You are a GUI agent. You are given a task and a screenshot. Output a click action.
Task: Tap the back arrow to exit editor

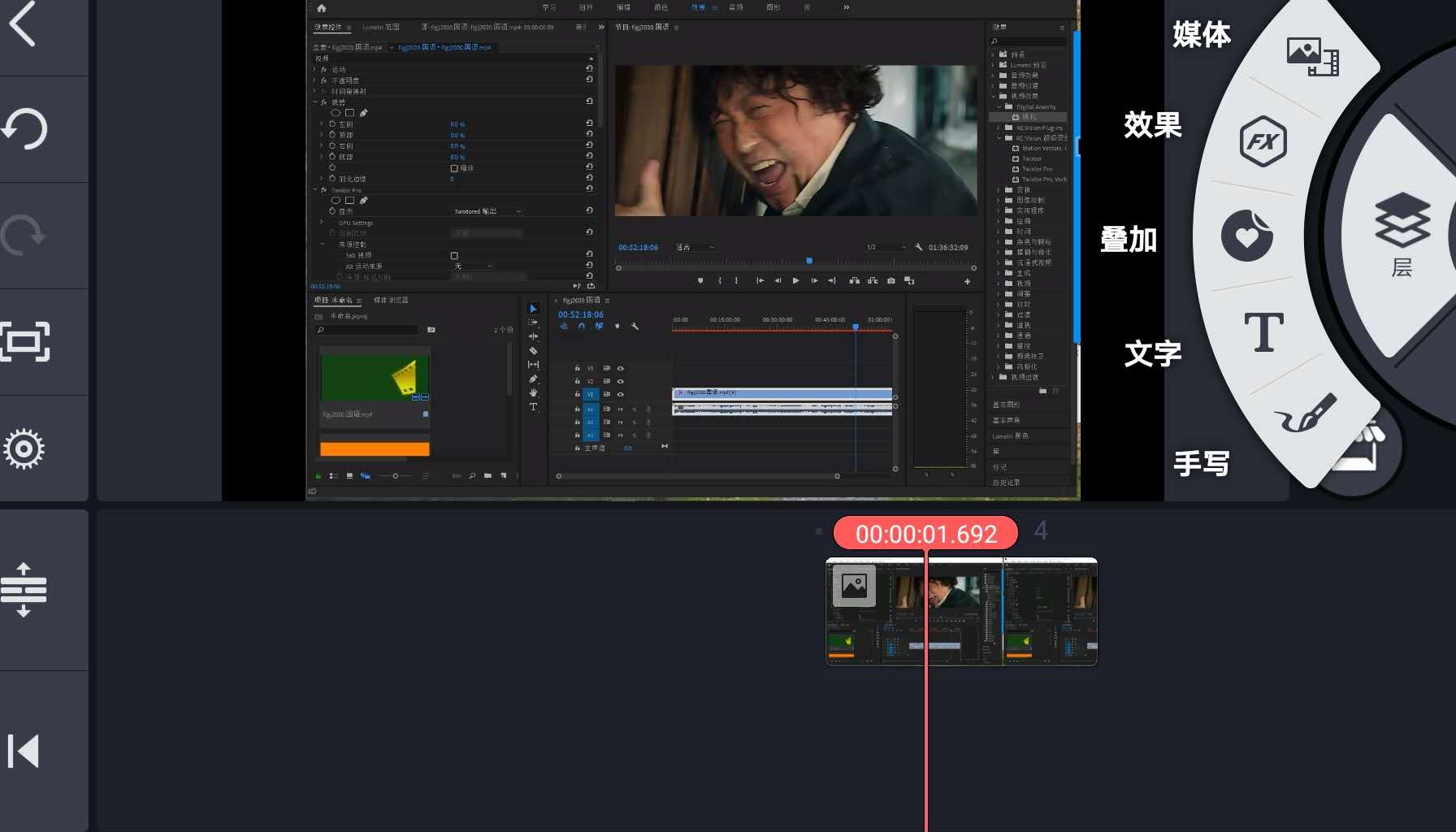click(x=24, y=24)
